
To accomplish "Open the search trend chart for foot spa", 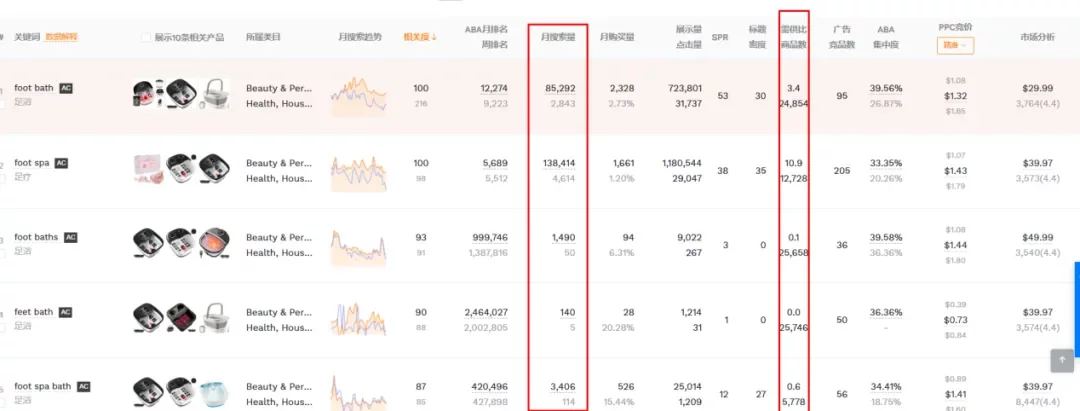I will 359,171.
